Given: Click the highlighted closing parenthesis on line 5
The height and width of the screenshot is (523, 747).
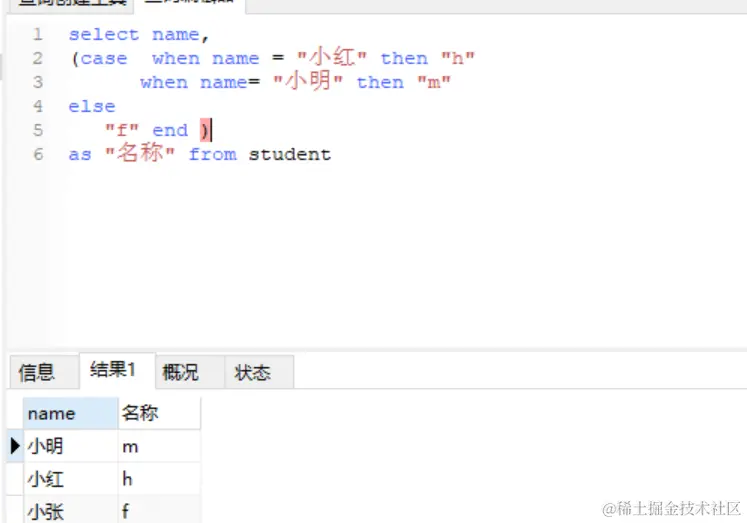Looking at the screenshot, I should coord(205,130).
